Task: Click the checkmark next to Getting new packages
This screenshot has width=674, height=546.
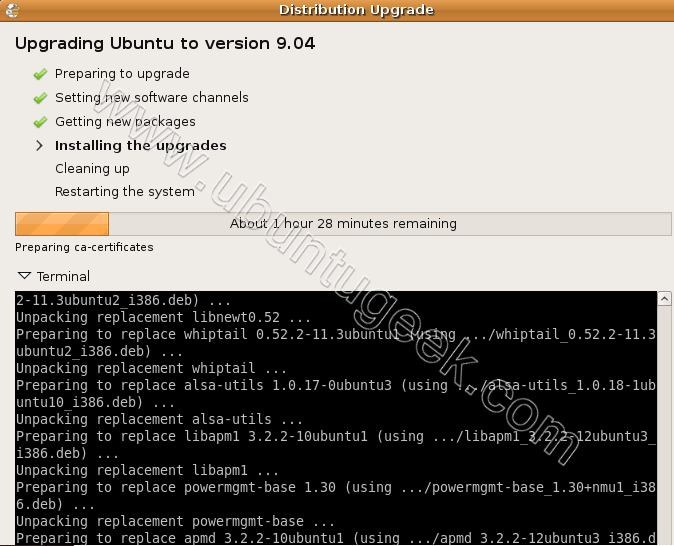Action: coord(40,122)
